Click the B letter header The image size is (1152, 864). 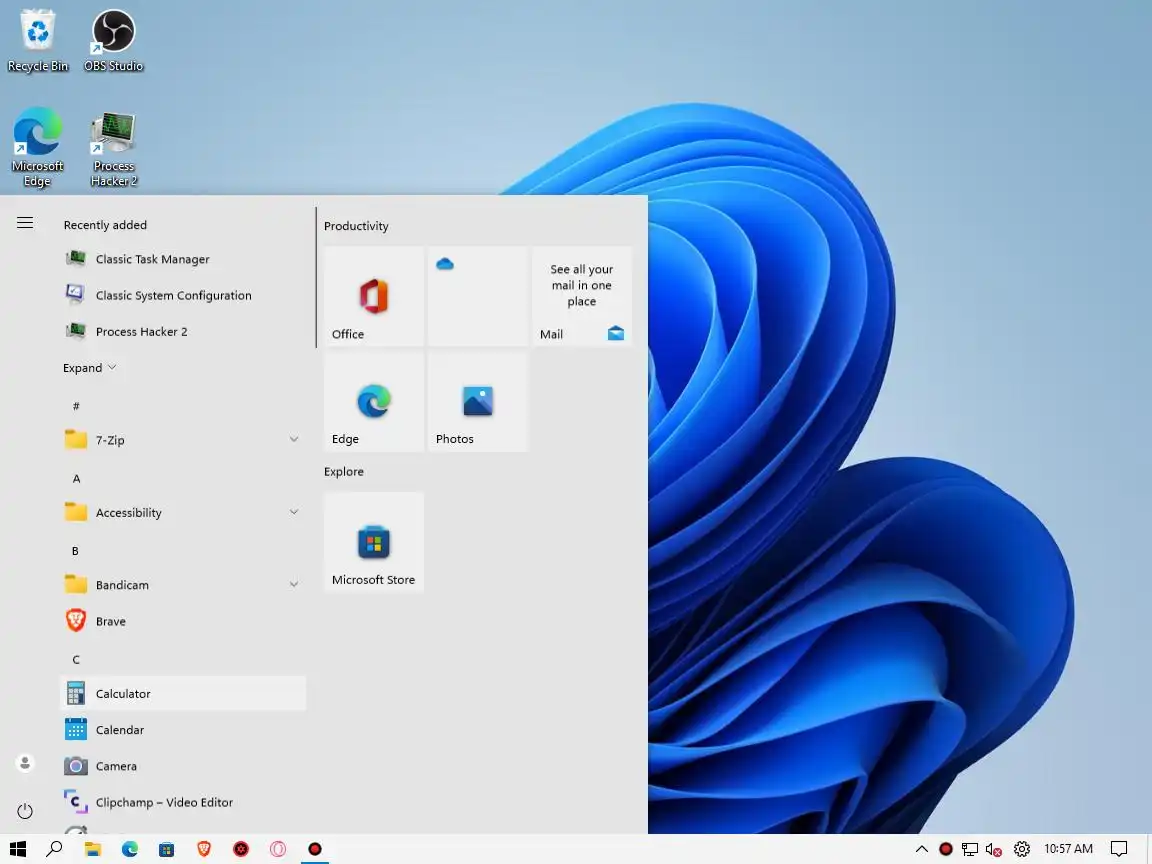tap(75, 551)
